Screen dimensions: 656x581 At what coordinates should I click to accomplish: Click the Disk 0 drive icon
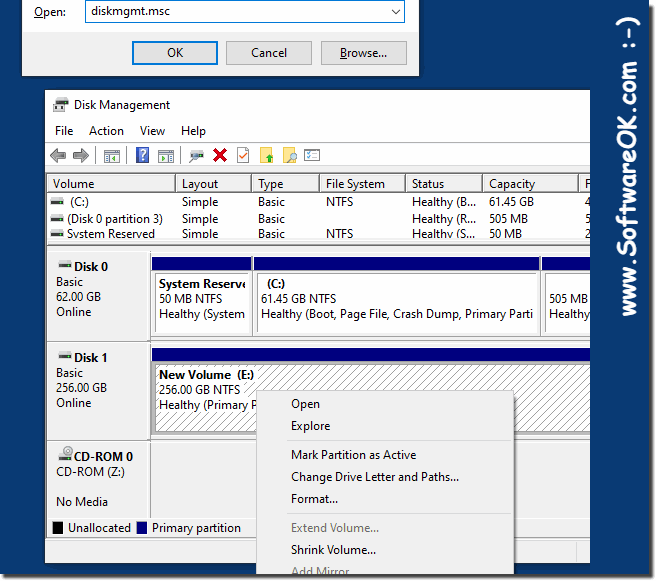click(64, 265)
